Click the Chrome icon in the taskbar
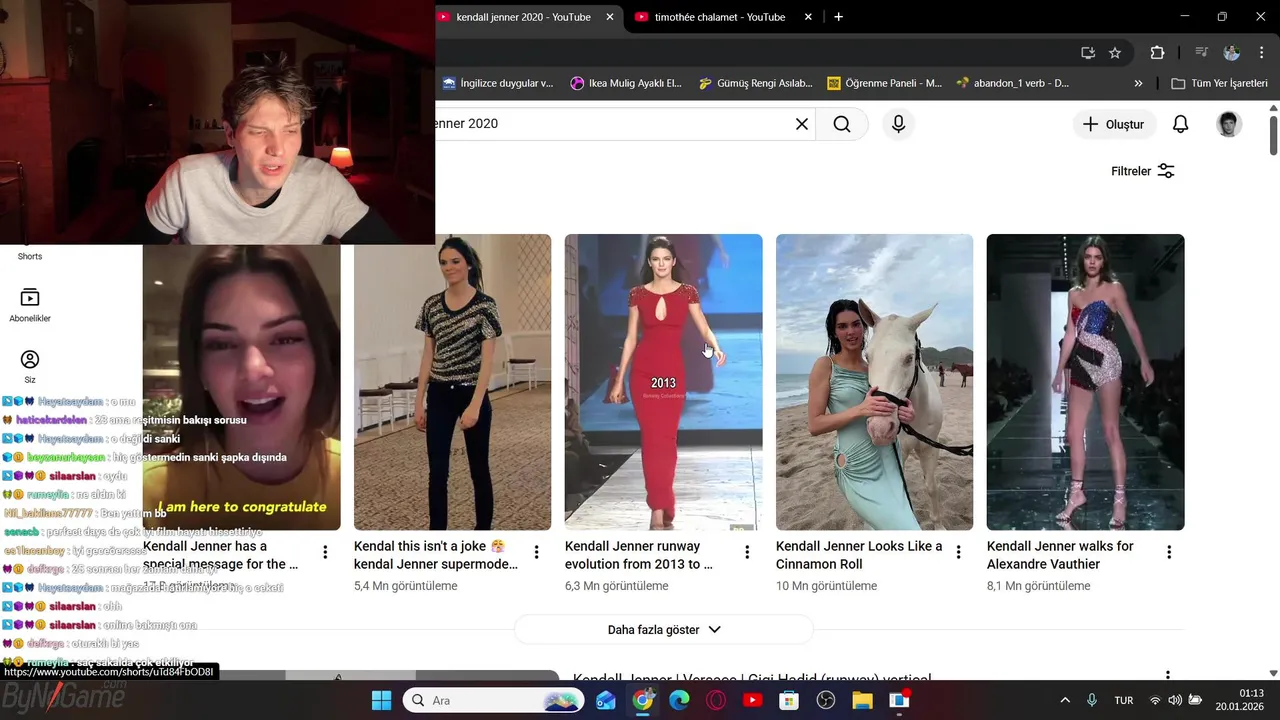The width and height of the screenshot is (1280, 720). [x=643, y=700]
